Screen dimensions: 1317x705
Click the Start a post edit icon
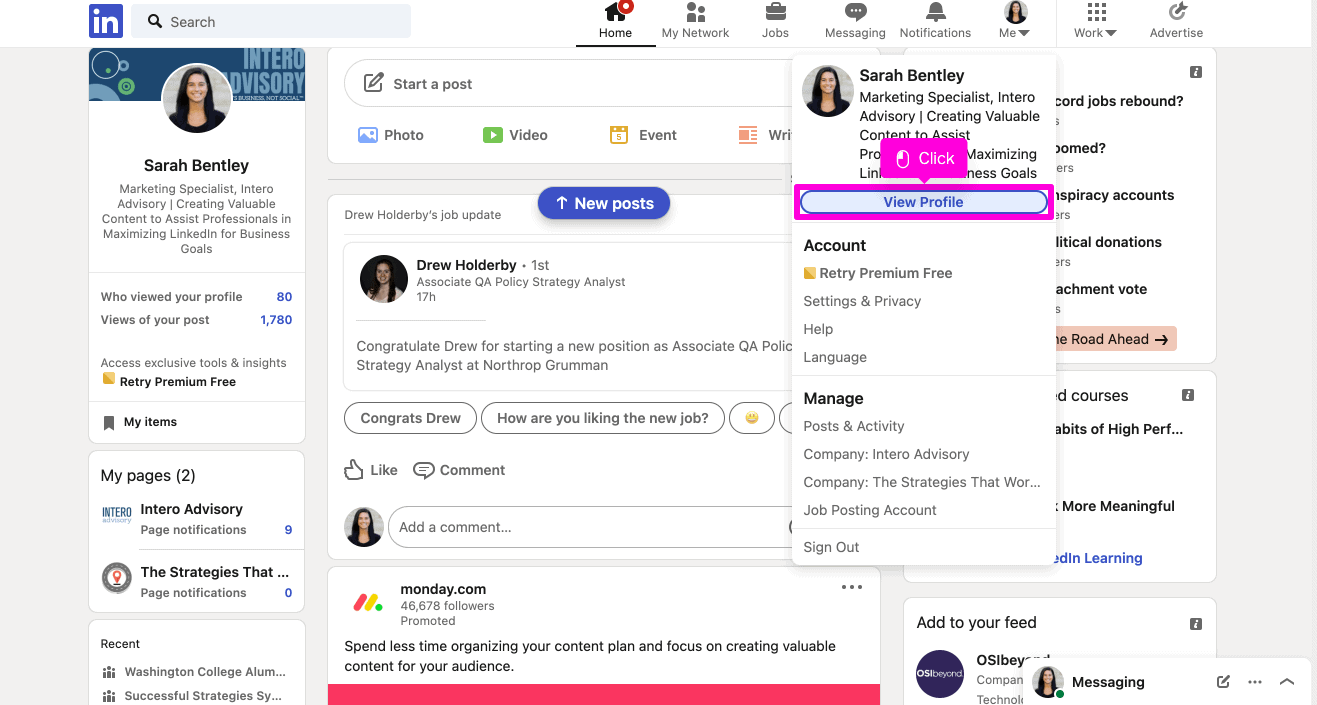click(x=373, y=83)
